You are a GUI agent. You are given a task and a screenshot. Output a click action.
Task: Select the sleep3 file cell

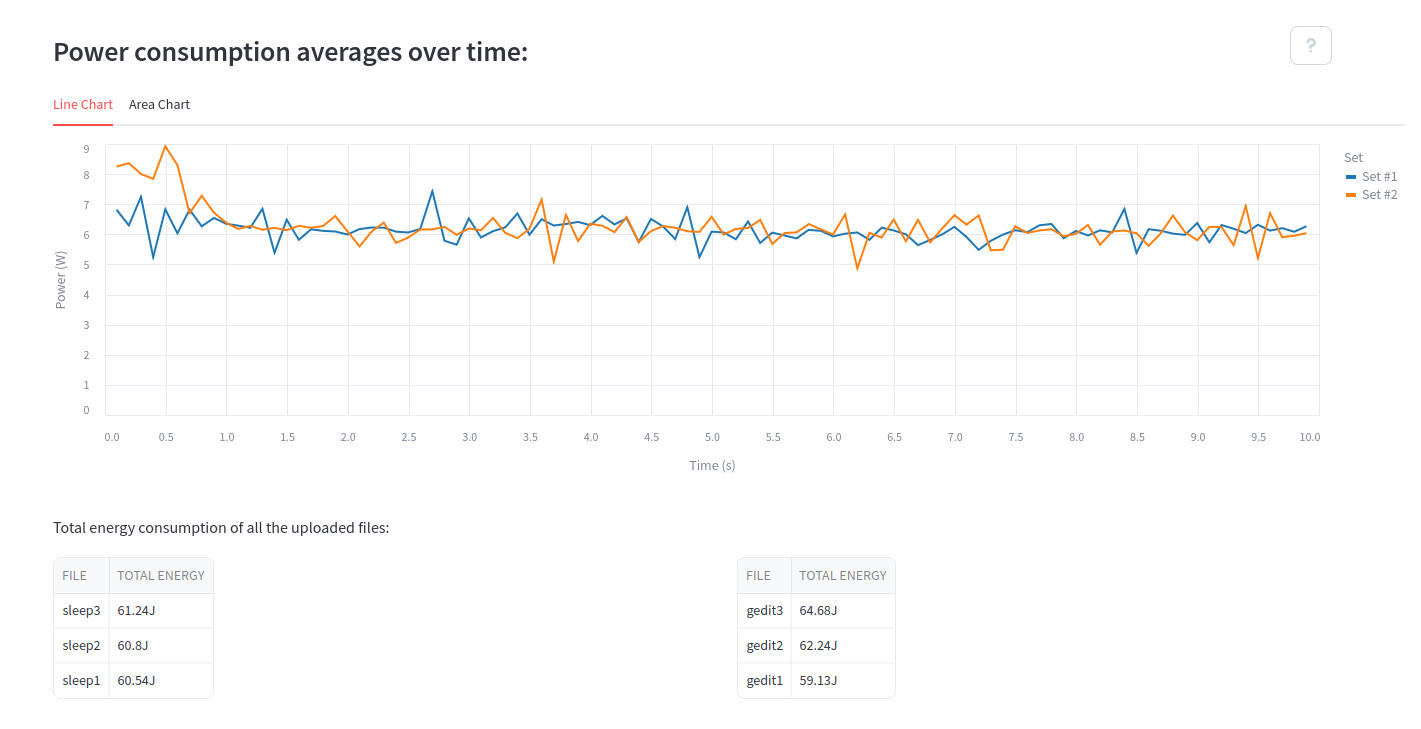click(82, 611)
